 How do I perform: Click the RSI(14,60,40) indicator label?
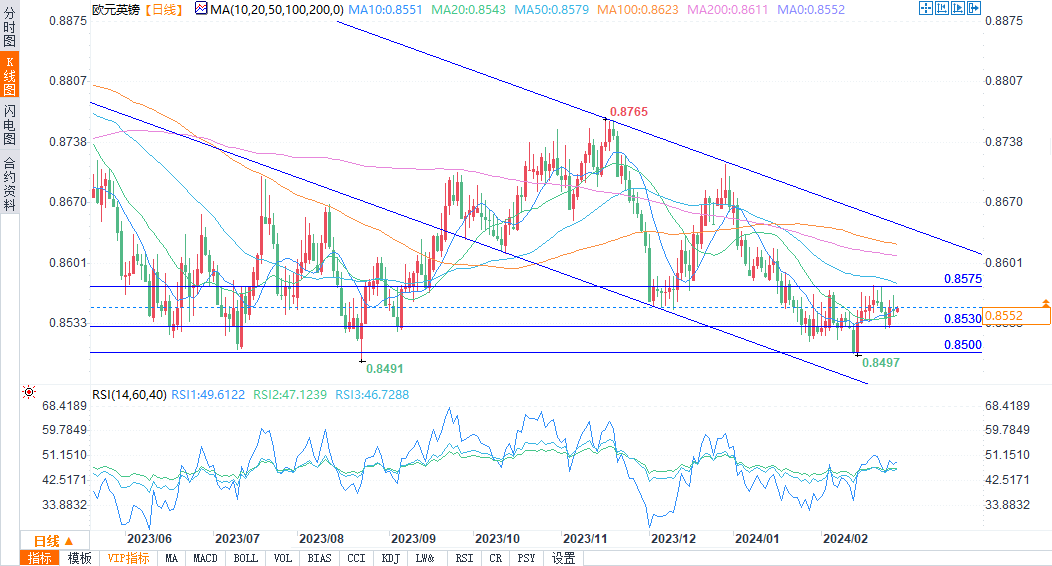point(129,394)
